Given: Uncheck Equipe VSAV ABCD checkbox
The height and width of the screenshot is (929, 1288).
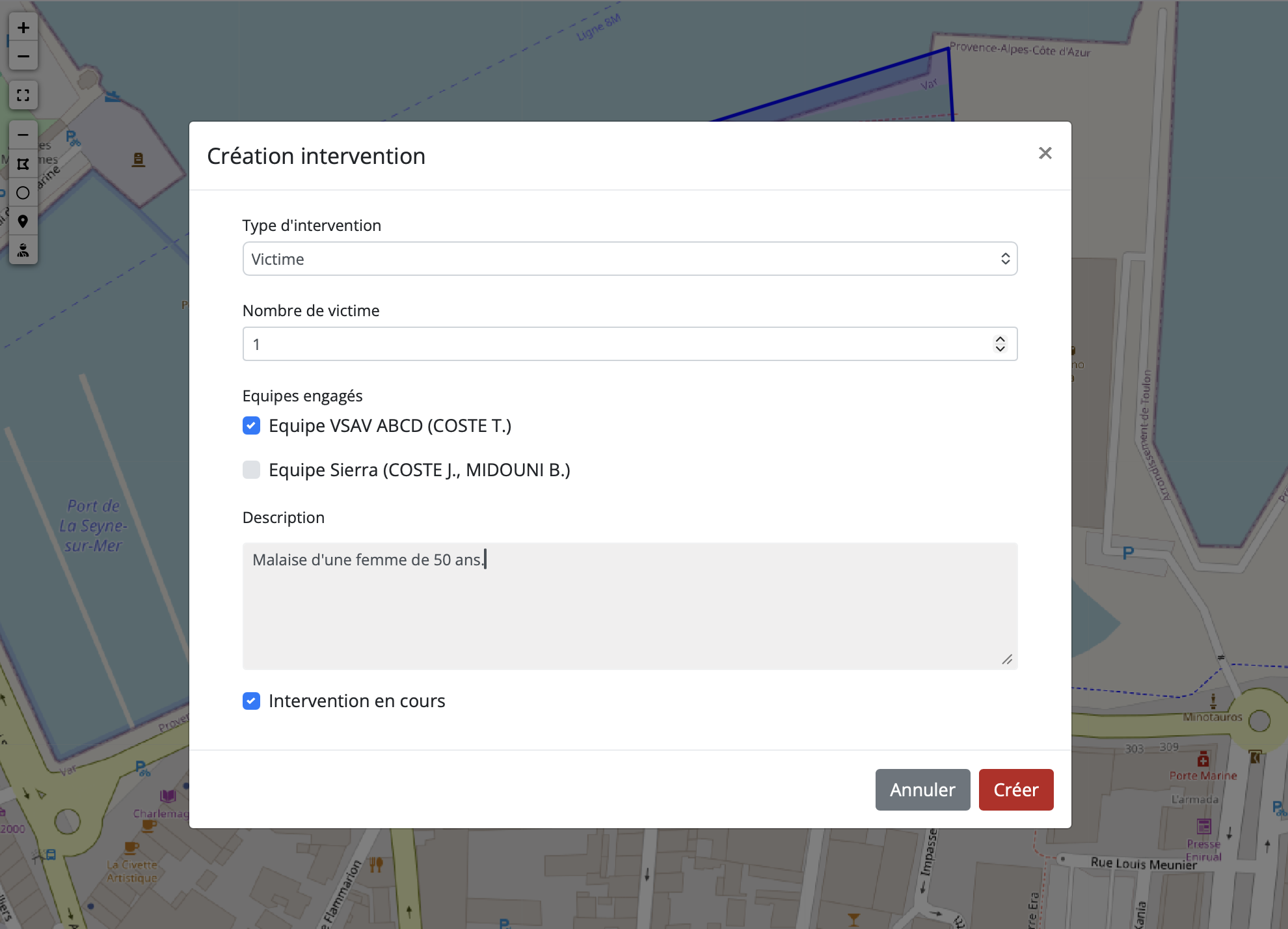Looking at the screenshot, I should (x=251, y=425).
